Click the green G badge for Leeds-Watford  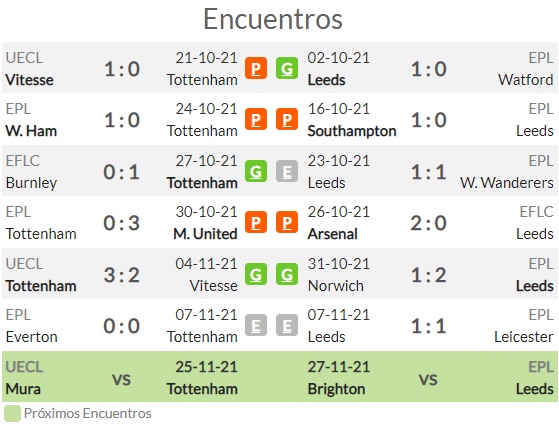point(287,68)
